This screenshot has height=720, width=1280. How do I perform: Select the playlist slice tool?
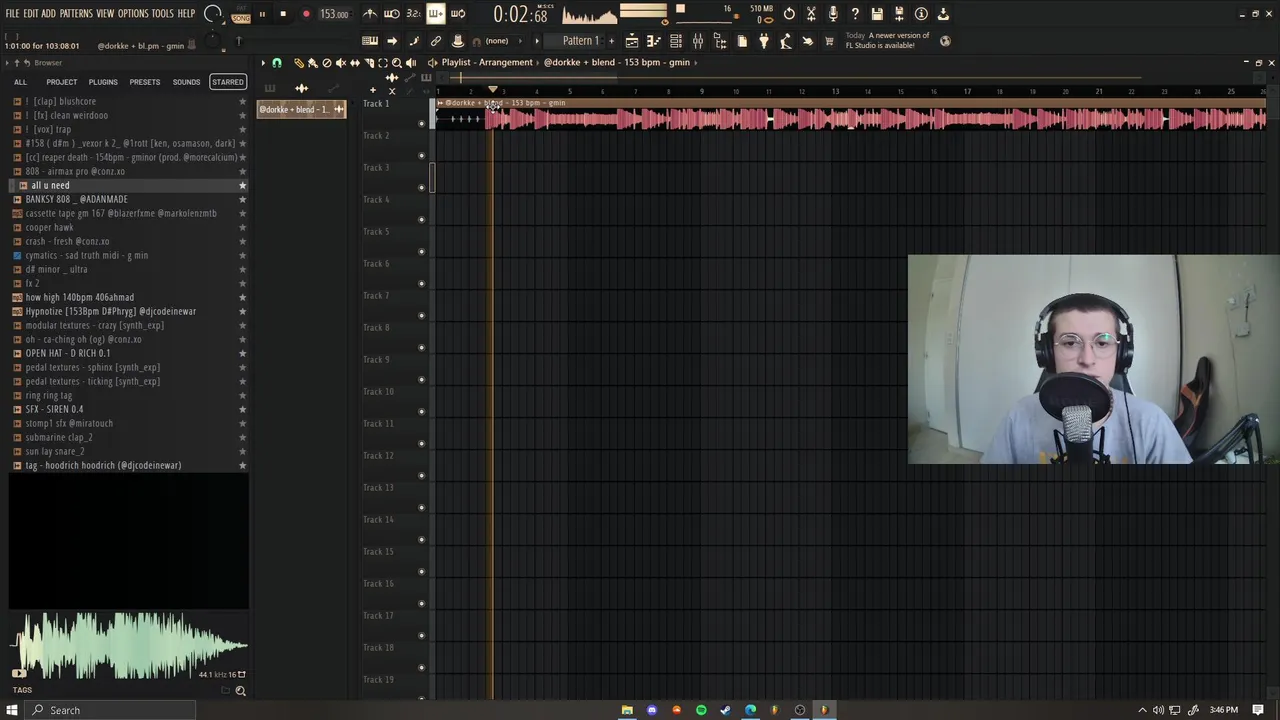pos(369,63)
